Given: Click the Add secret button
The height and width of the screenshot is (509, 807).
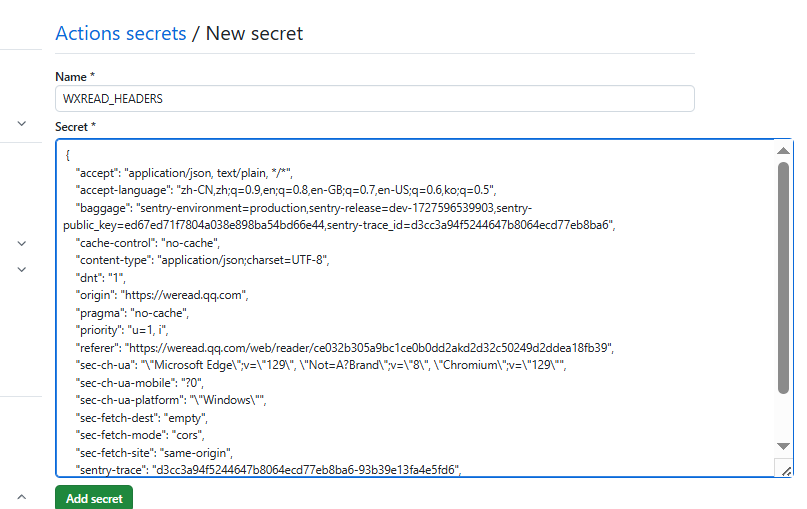Looking at the screenshot, I should (x=94, y=498).
